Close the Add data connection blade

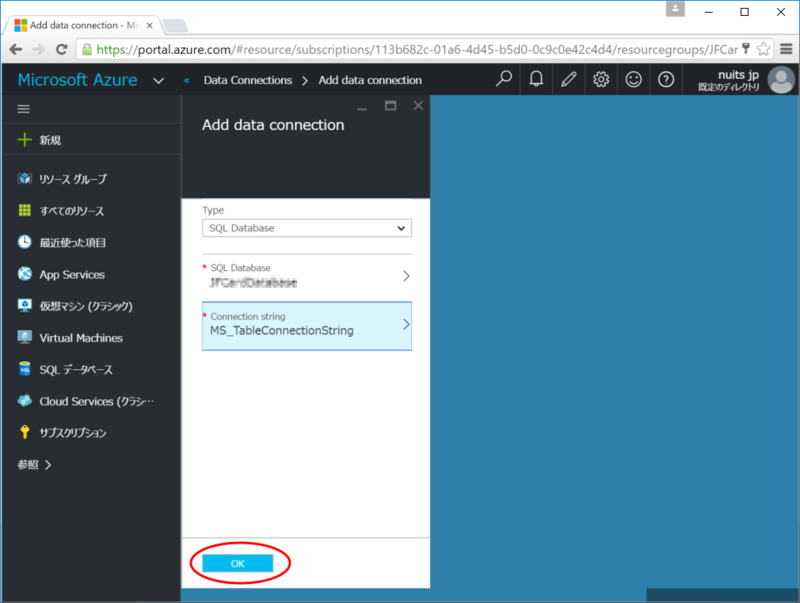point(418,106)
